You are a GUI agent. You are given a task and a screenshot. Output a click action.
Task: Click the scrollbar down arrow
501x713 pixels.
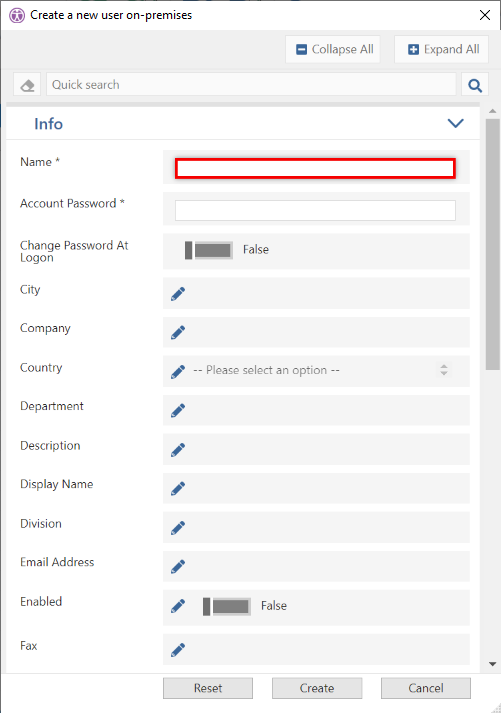click(x=492, y=664)
